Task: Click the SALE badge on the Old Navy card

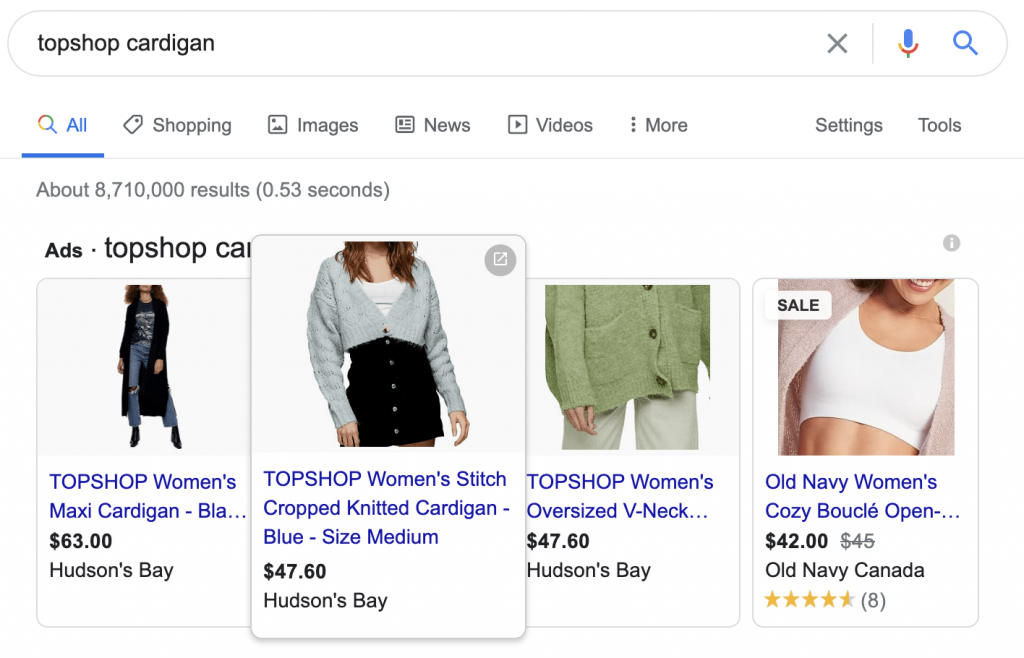Action: [797, 305]
